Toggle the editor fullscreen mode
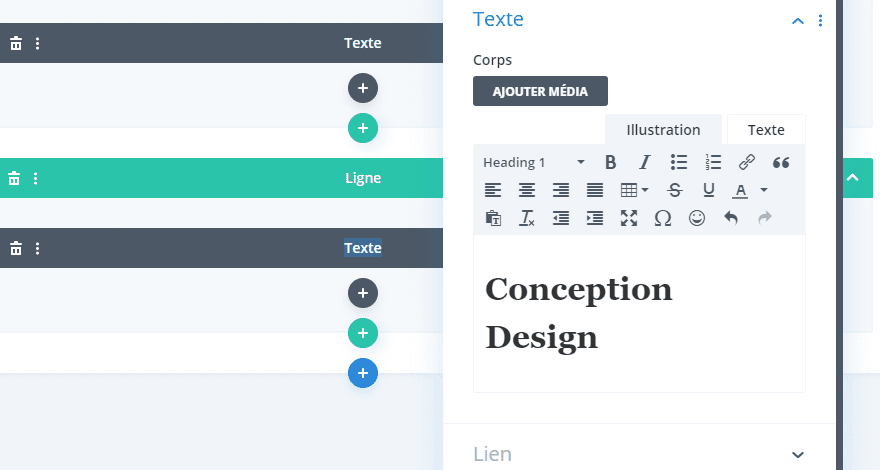The height and width of the screenshot is (470, 880). 629,218
